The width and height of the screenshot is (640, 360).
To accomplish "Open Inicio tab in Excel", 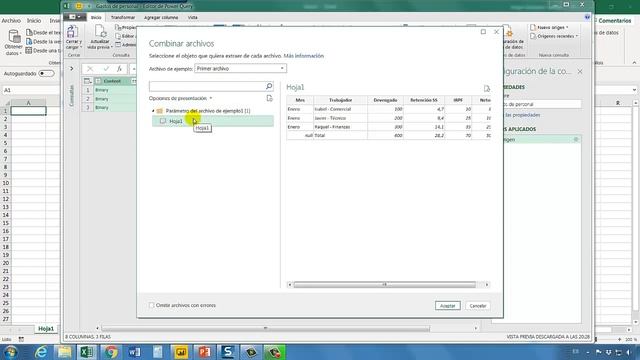I will [x=34, y=20].
